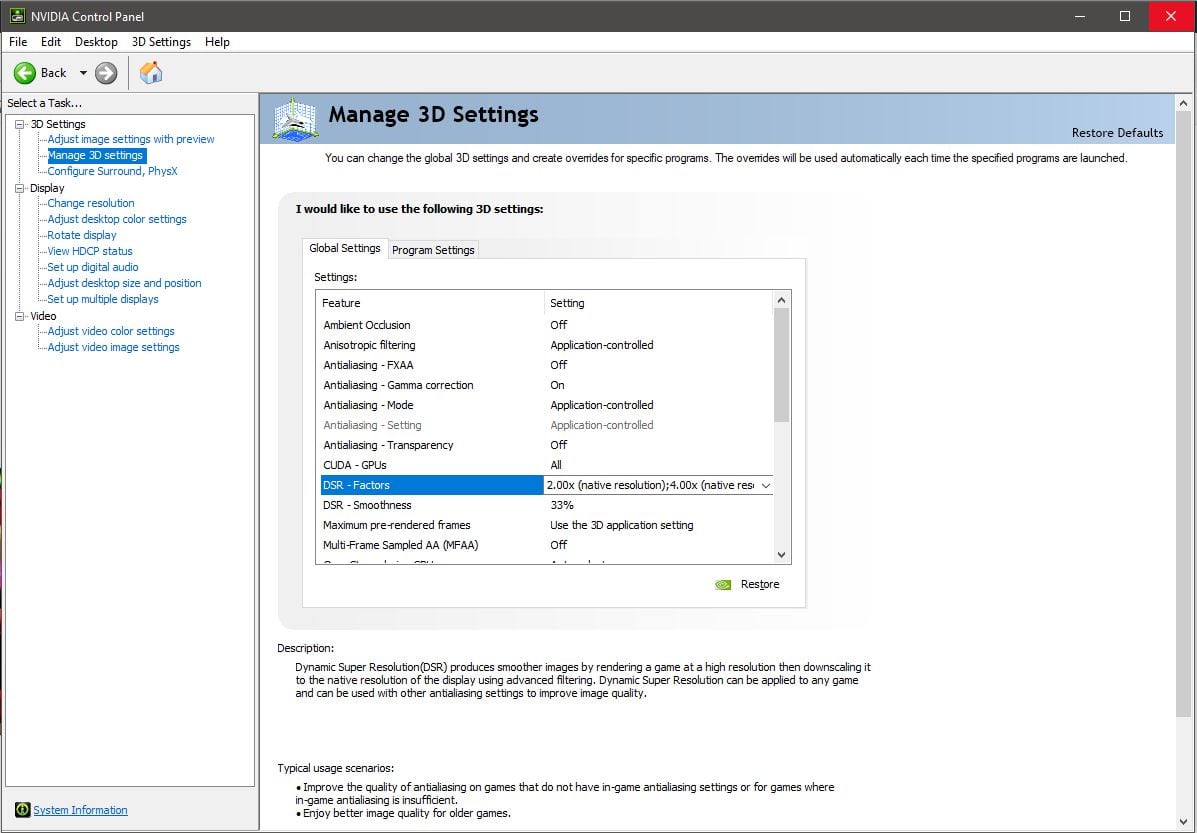Screen dimensions: 1197x833
Task: Close the NVIDIA Control Panel window
Action: click(1171, 16)
